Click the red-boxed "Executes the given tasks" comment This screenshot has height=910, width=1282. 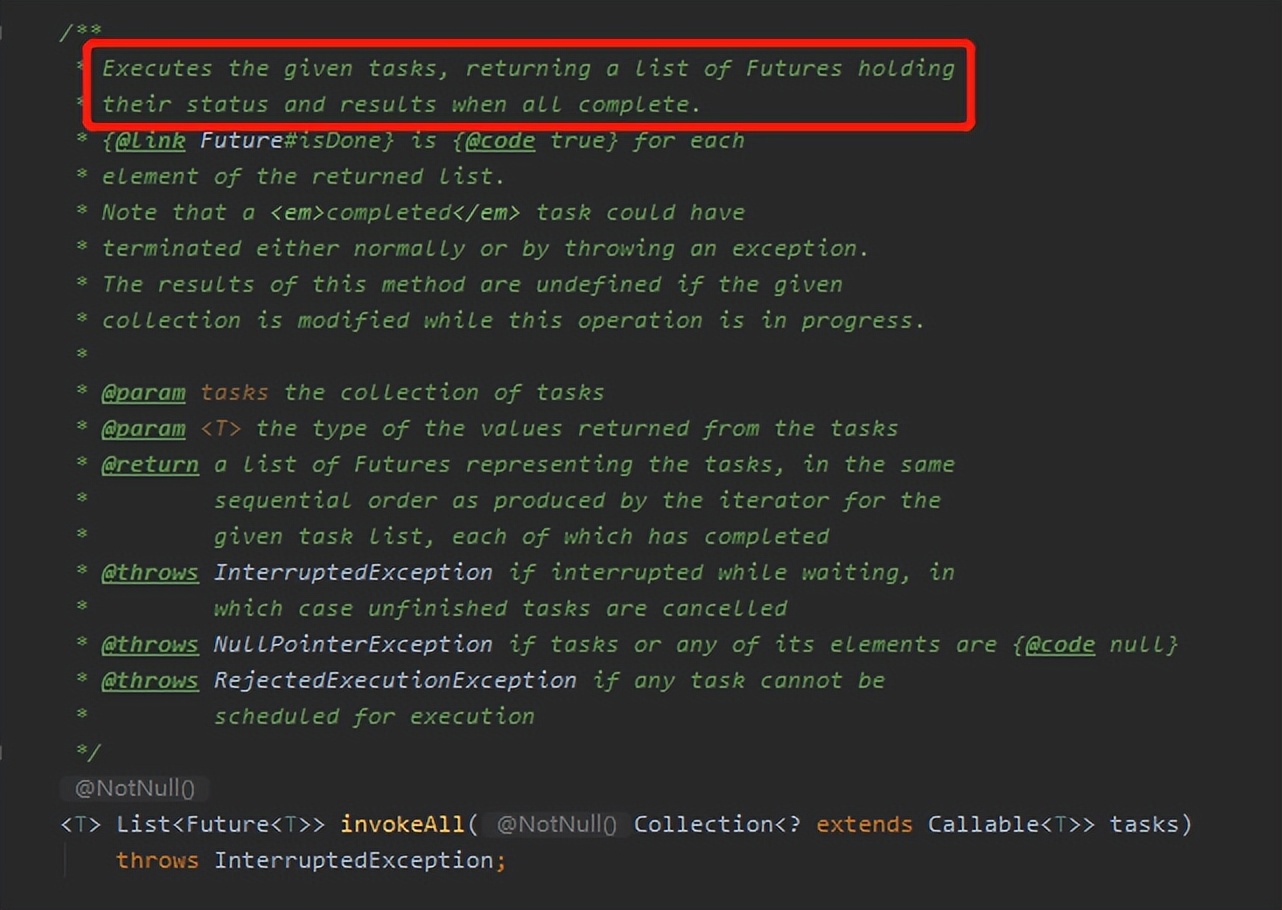[x=528, y=86]
